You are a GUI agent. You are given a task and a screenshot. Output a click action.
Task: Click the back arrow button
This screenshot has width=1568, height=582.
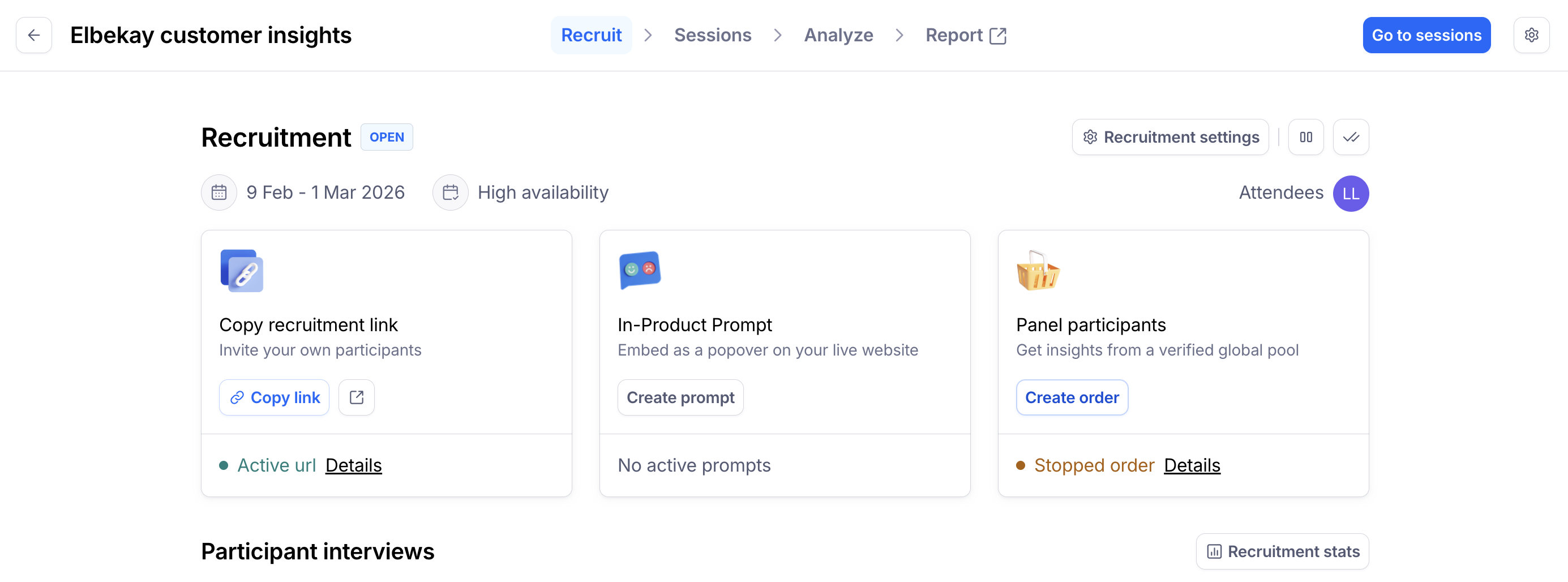[34, 35]
